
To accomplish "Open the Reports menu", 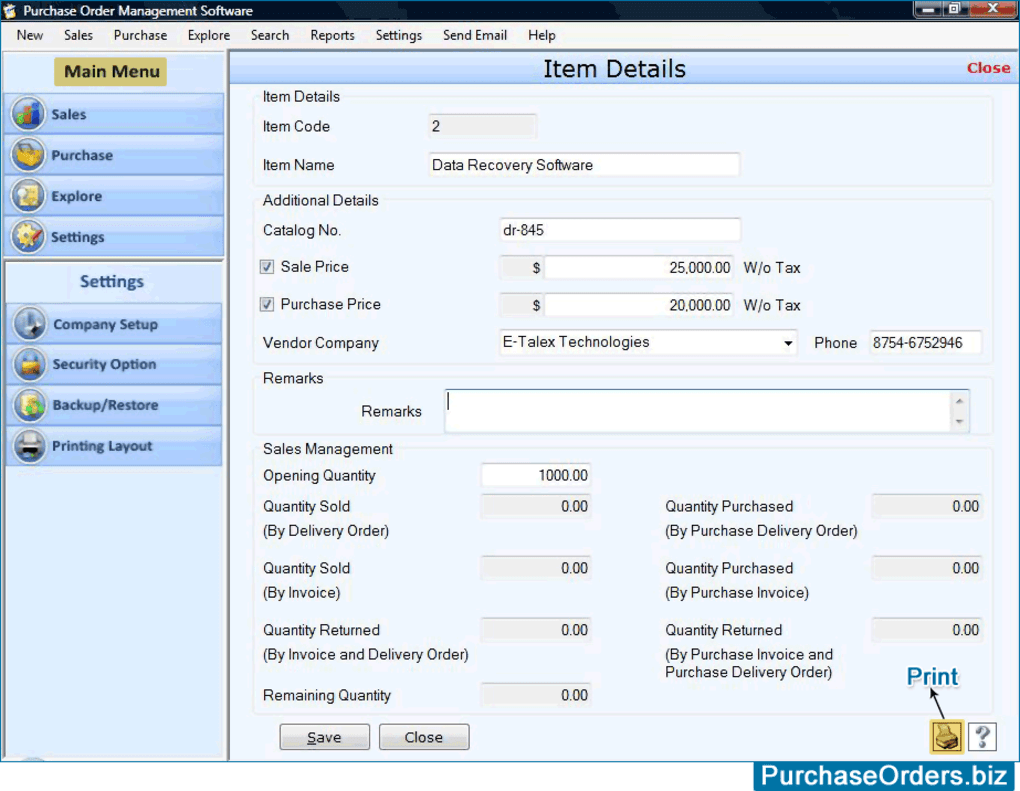I will coord(332,35).
